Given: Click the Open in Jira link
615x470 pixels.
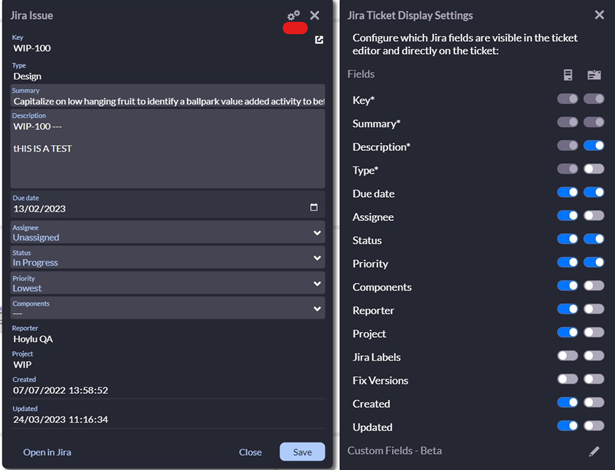Looking at the screenshot, I should (47, 452).
